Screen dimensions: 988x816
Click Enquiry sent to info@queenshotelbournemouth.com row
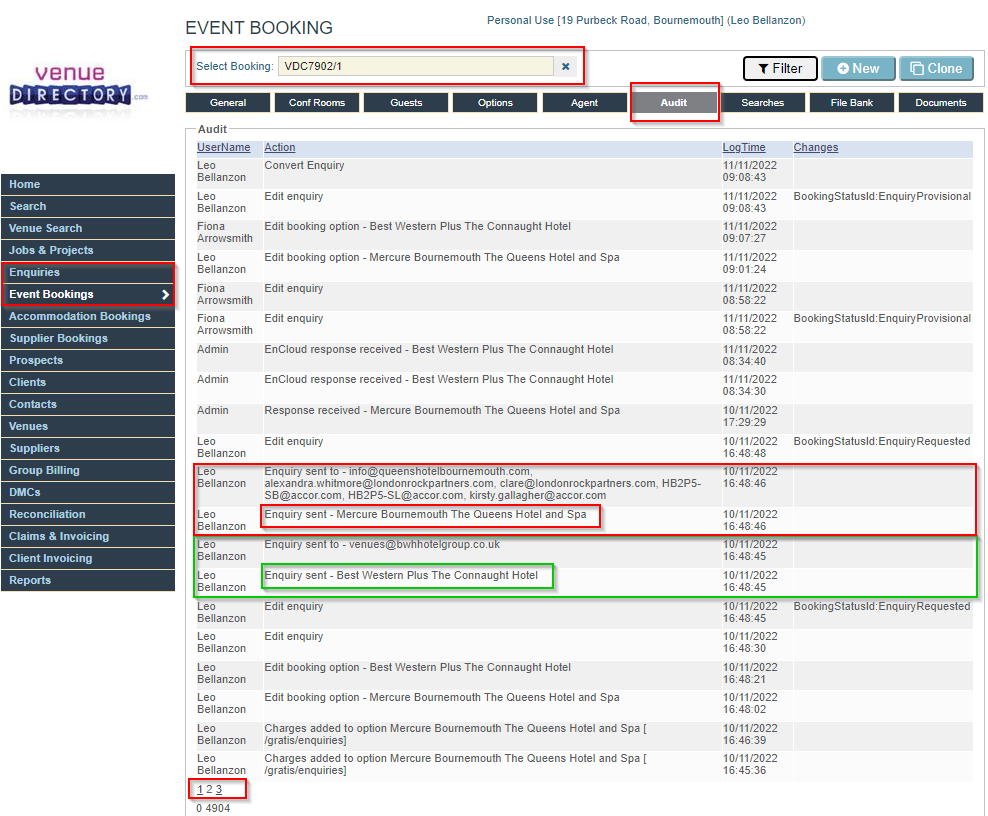pyautogui.click(x=584, y=484)
